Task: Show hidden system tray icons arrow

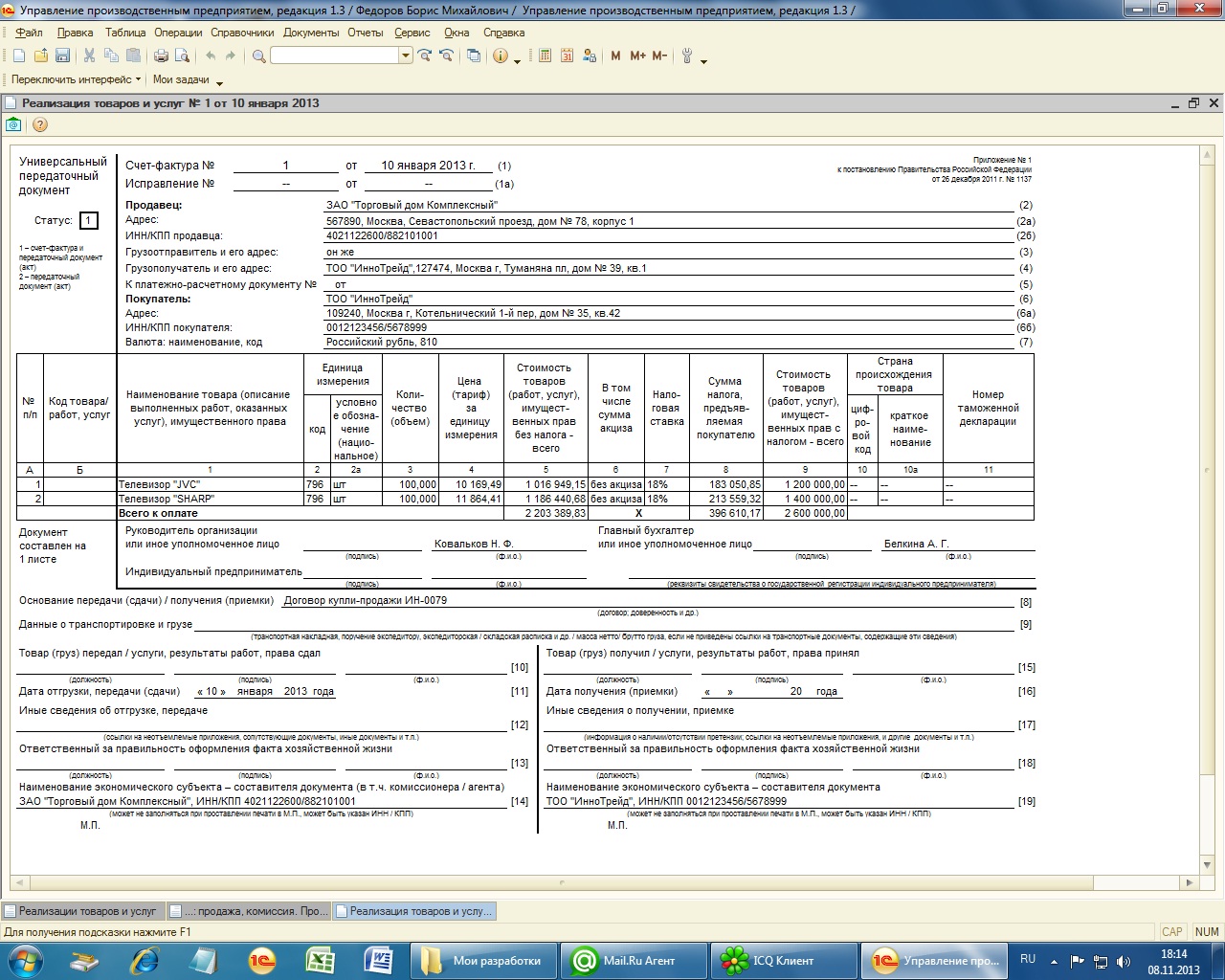Action: click(1054, 961)
